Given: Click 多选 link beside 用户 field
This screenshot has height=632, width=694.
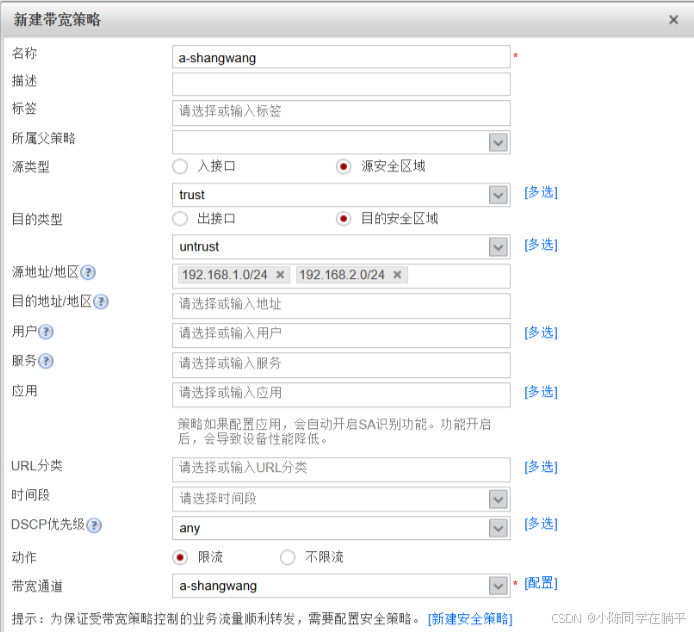Looking at the screenshot, I should point(540,332).
